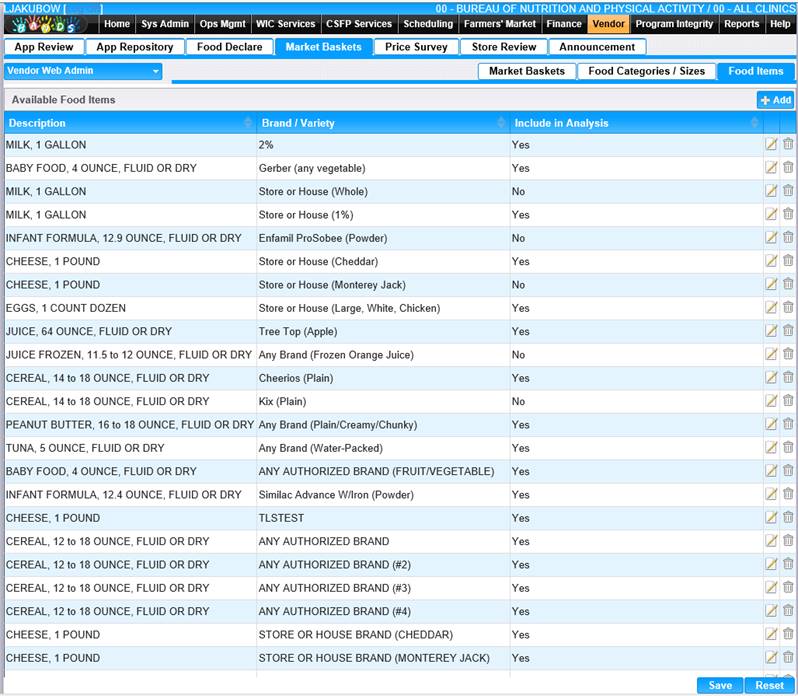Edit the Enfamil ProSobee (Powder) row
The height and width of the screenshot is (696, 798).
(x=771, y=238)
